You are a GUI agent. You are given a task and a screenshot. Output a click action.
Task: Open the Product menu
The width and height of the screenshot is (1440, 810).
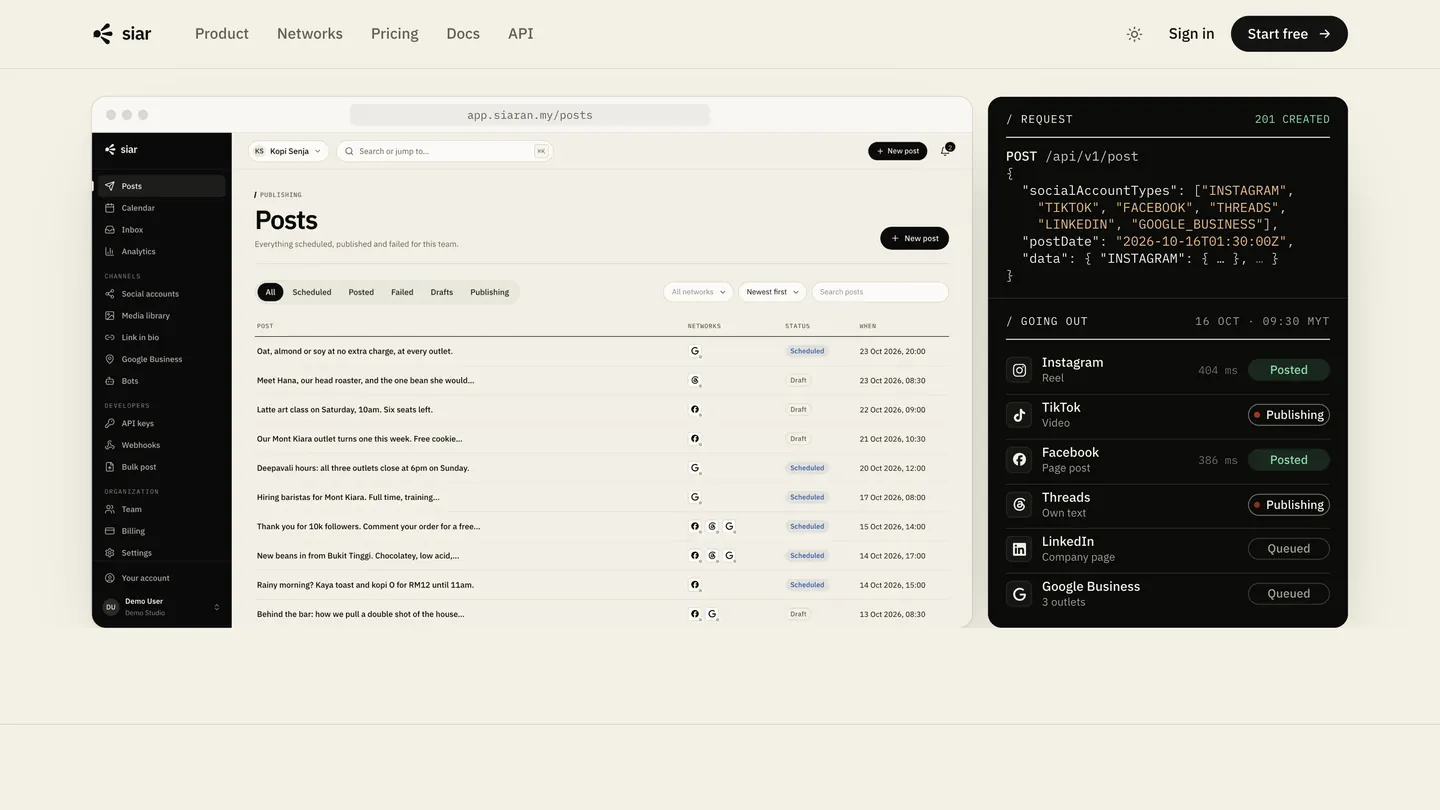click(222, 34)
